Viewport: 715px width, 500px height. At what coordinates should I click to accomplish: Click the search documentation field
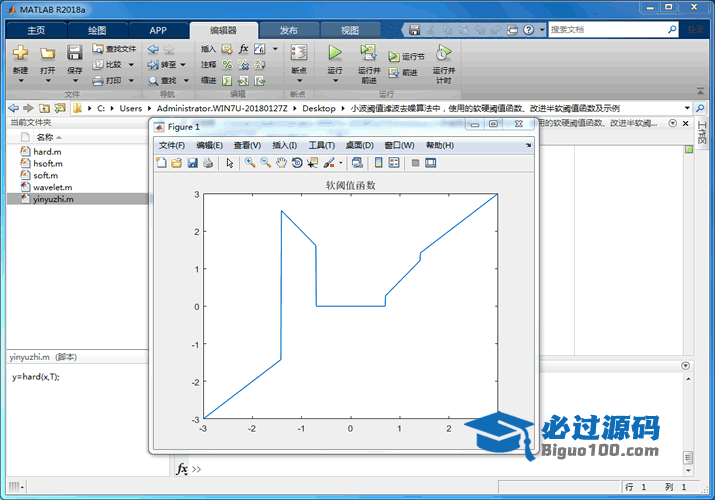(x=608, y=30)
